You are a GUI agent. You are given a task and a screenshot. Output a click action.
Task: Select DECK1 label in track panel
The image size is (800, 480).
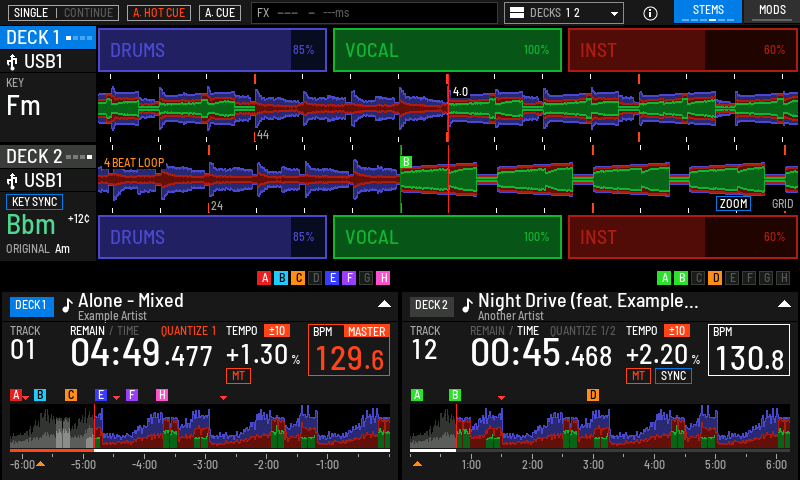click(x=31, y=305)
